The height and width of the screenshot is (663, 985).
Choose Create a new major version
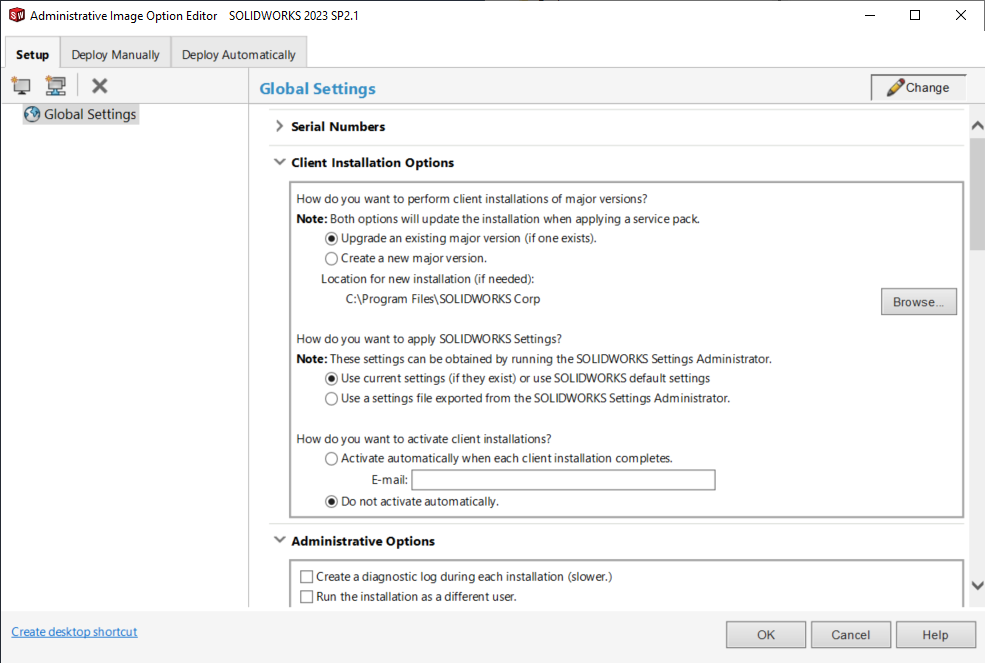332,259
